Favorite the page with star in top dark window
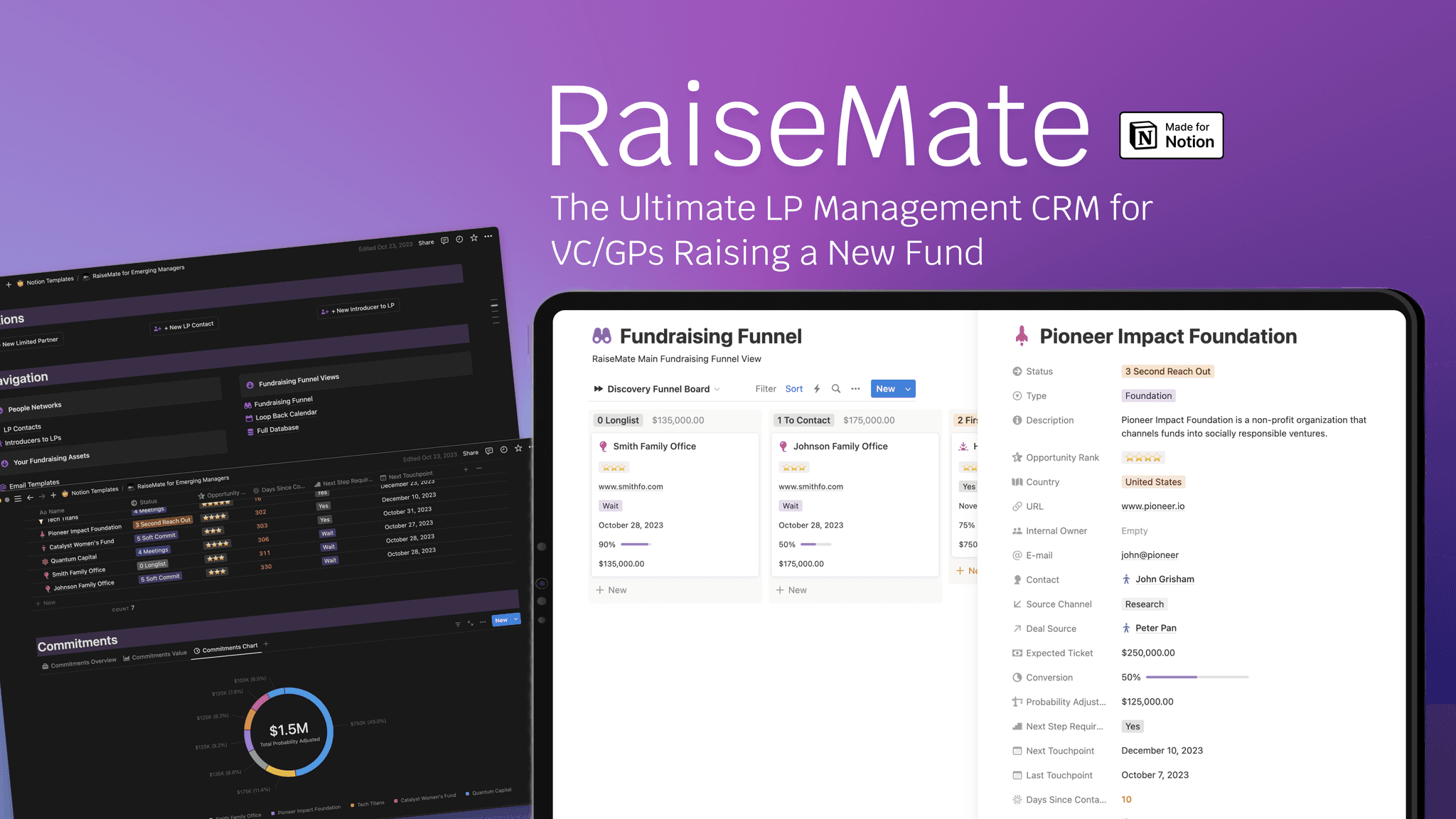 pyautogui.click(x=474, y=237)
